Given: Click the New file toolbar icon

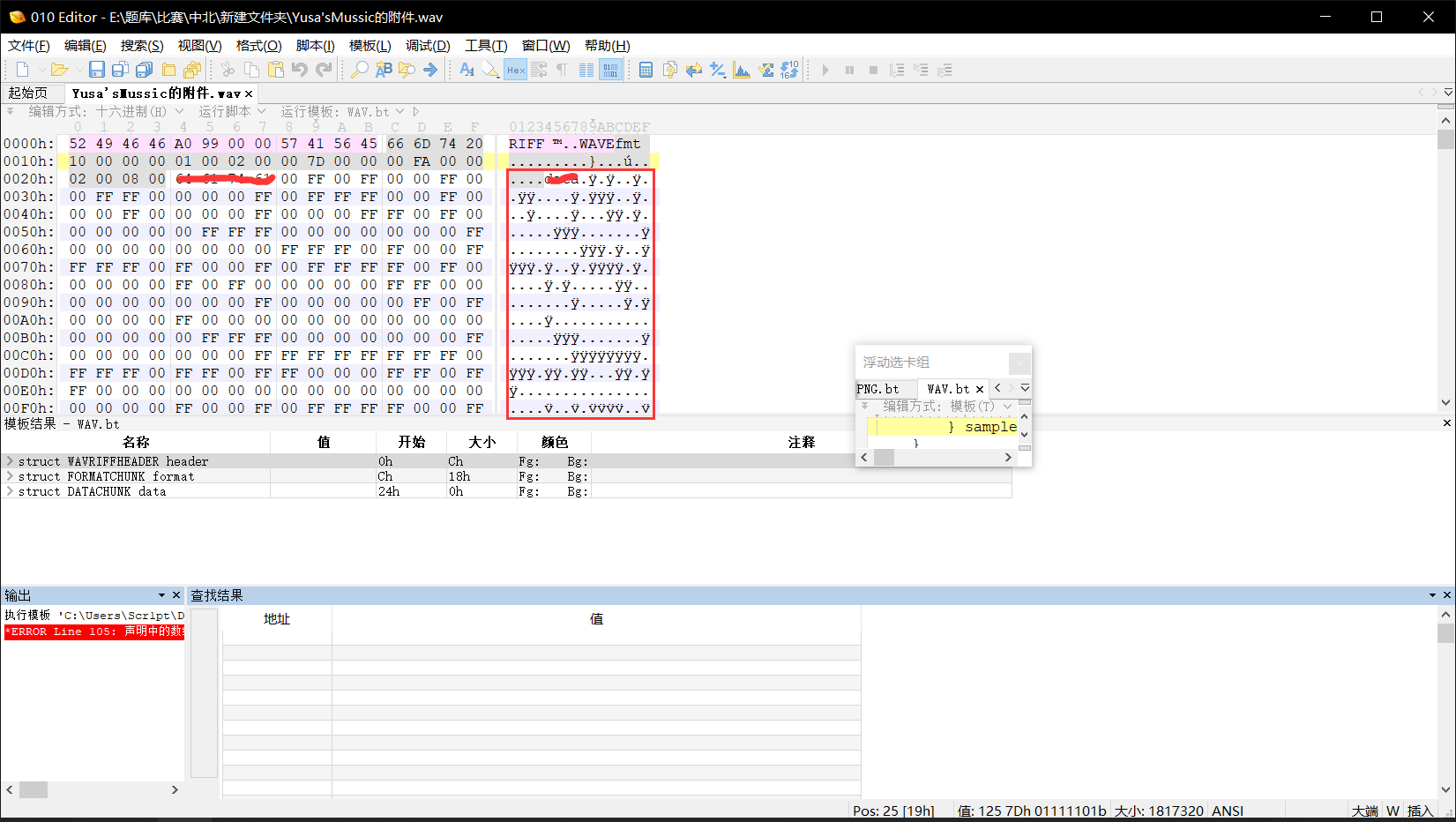Looking at the screenshot, I should [23, 70].
